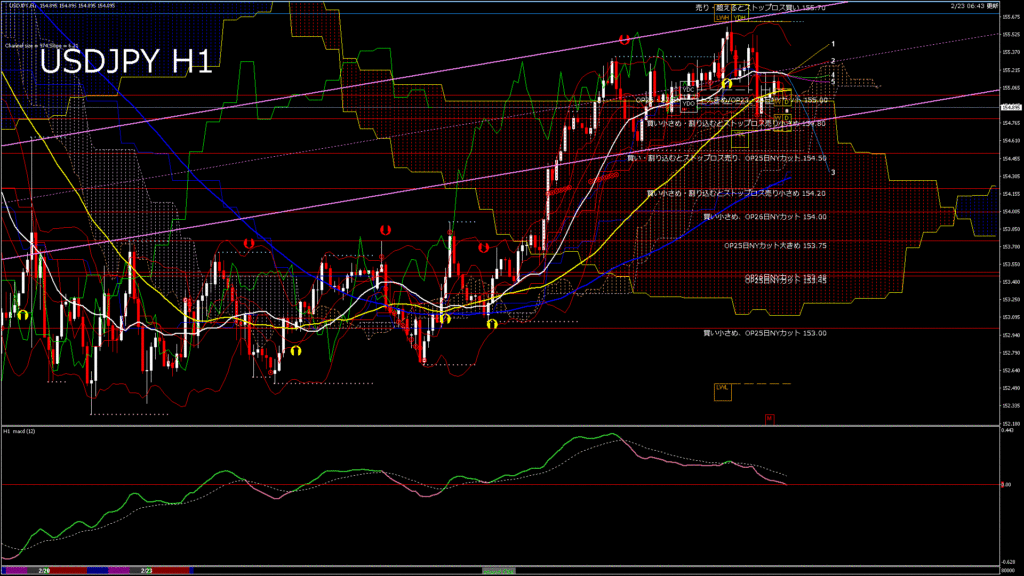Select the YDC label box on chart
1024x576 pixels.
pos(688,90)
